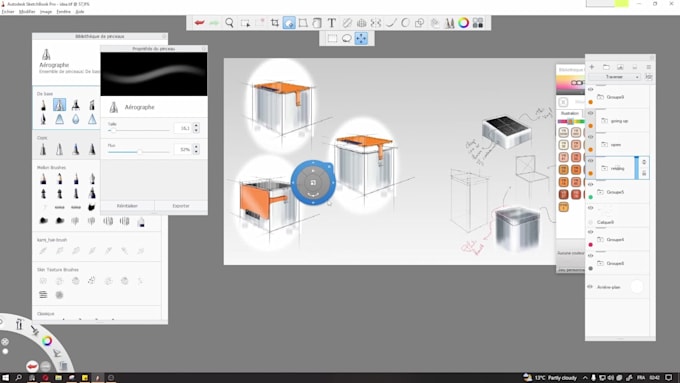This screenshot has height=383, width=680.
Task: Toggle visibility of the selected 'rotating' layer
Action: 590,160
